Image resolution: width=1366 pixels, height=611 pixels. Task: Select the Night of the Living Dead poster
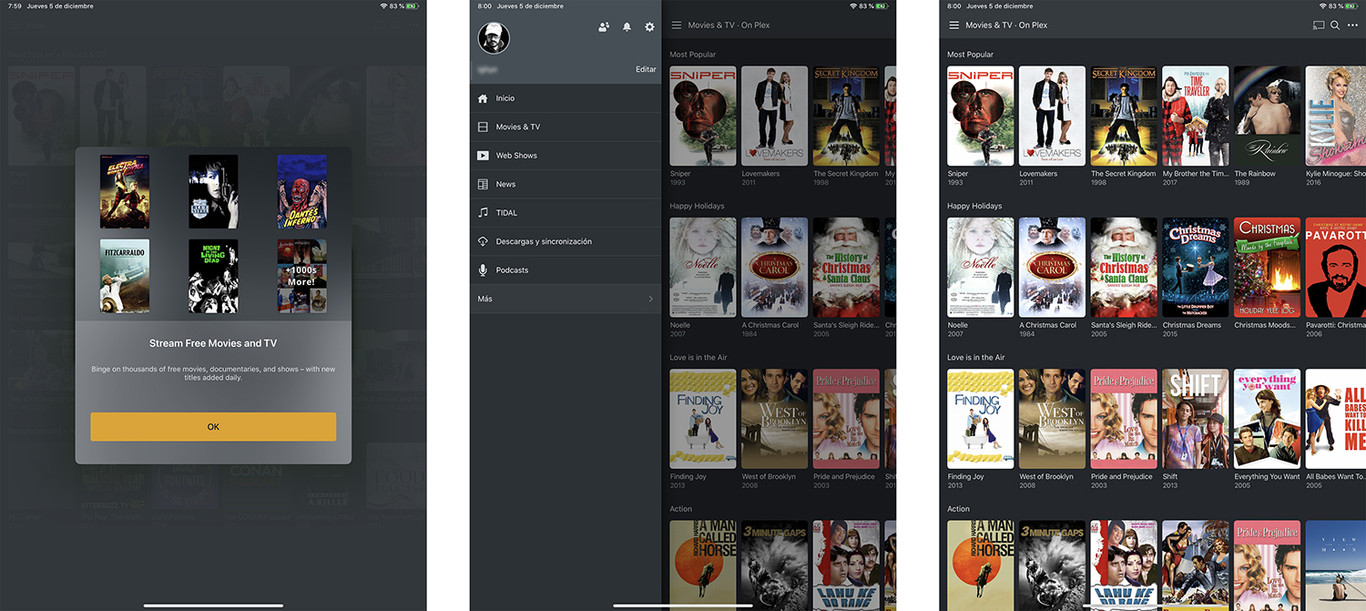[213, 276]
